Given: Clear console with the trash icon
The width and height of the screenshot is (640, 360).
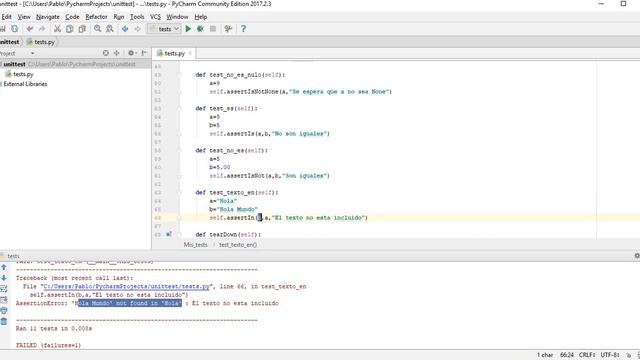Looking at the screenshot, I should [x=4, y=322].
